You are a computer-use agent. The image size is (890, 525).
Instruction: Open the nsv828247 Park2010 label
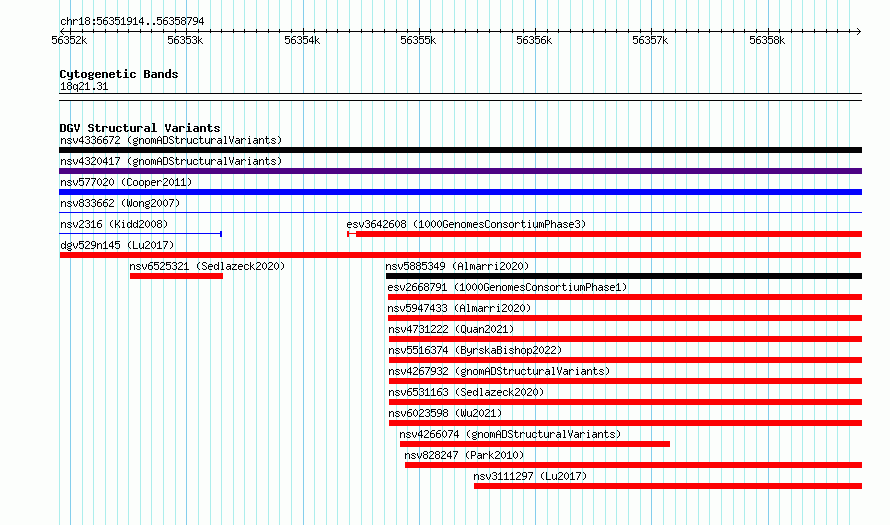(x=464, y=455)
